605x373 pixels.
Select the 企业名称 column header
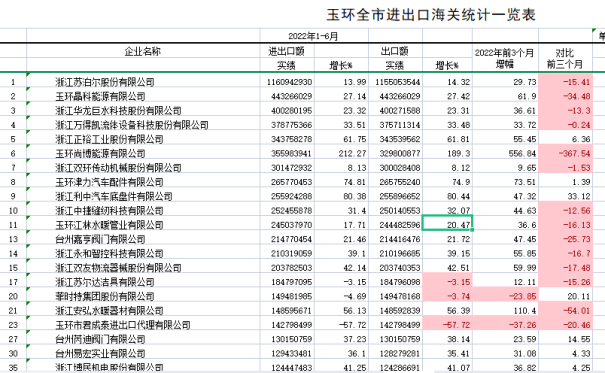pos(143,51)
